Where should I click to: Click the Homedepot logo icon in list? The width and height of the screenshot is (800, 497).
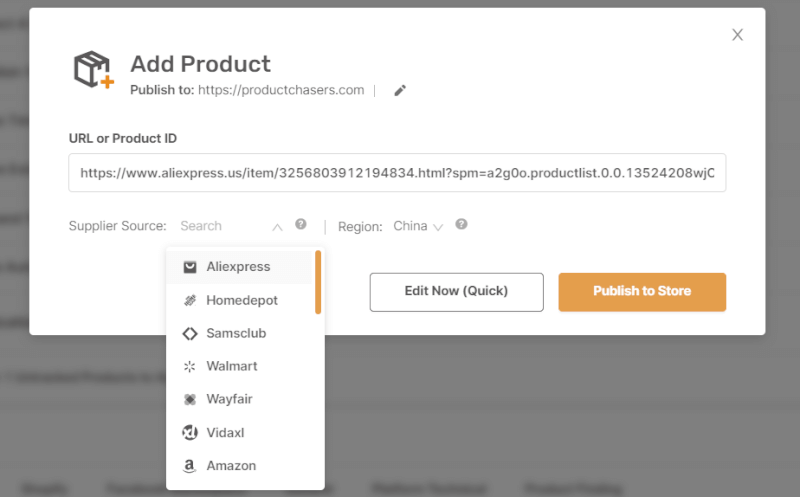pos(190,301)
